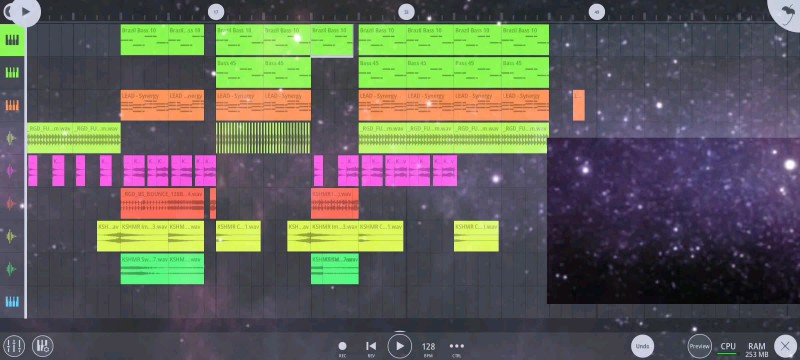Click the CPU usage meter
Image resolution: width=800 pixels, height=360 pixels.
point(728,348)
